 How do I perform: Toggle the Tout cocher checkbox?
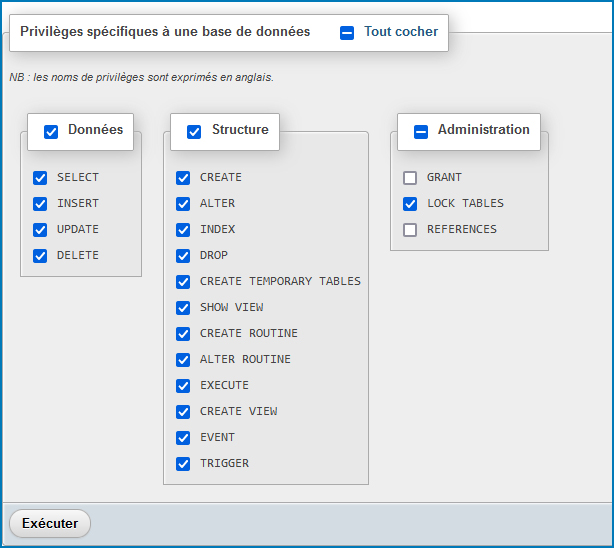coord(347,33)
